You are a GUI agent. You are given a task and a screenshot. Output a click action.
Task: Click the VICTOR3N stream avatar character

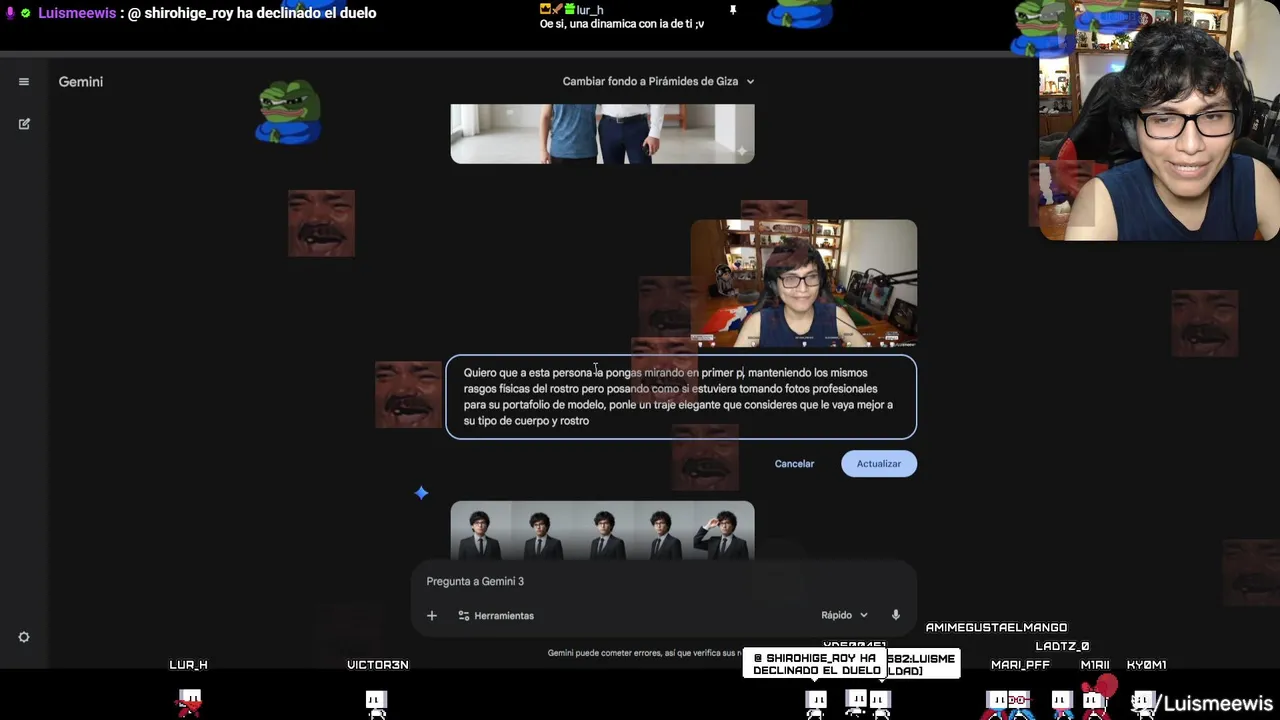click(x=376, y=702)
